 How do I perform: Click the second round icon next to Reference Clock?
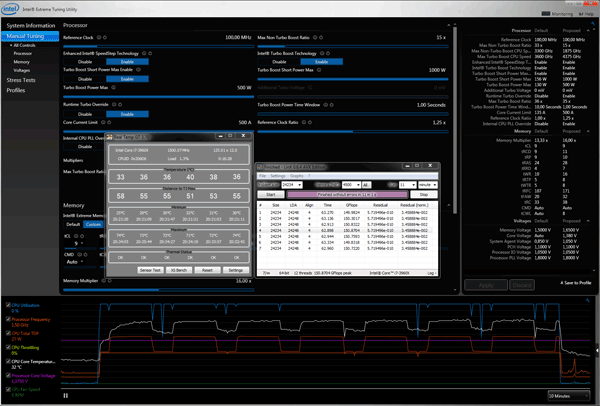(105, 38)
